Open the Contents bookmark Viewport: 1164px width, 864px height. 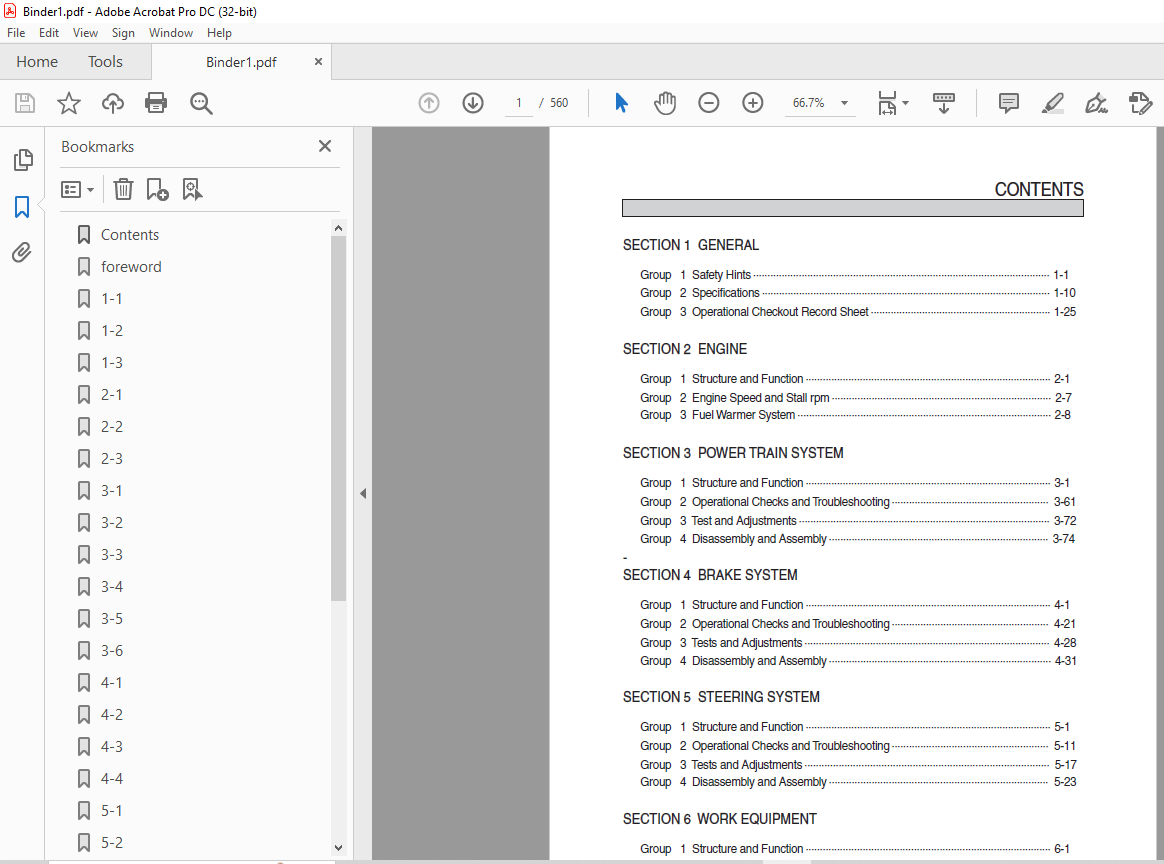point(130,235)
